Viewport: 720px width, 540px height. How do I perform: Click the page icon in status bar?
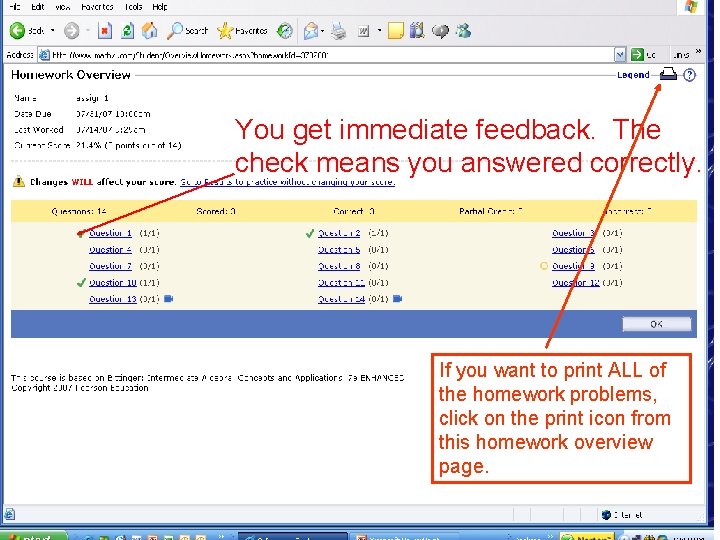coord(10,514)
